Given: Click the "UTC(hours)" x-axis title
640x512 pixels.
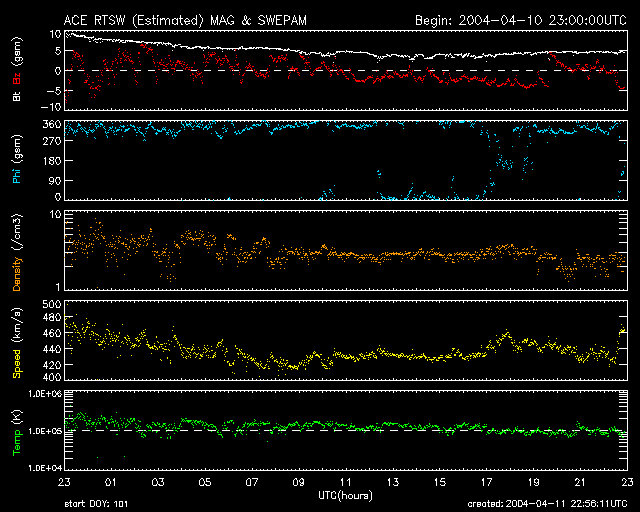Looking at the screenshot, I should click(345, 496).
